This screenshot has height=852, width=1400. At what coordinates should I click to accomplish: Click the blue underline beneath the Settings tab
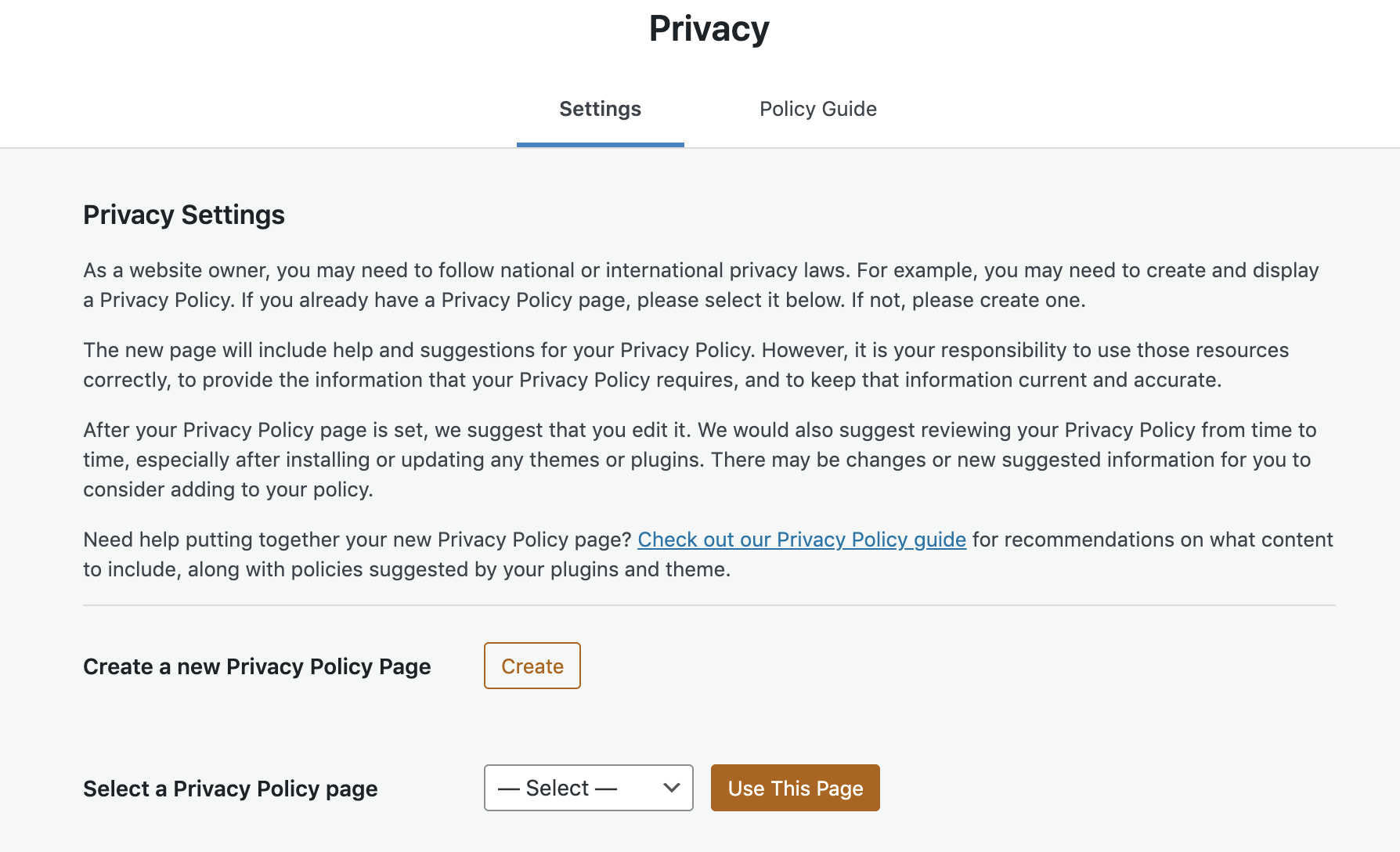(x=600, y=145)
